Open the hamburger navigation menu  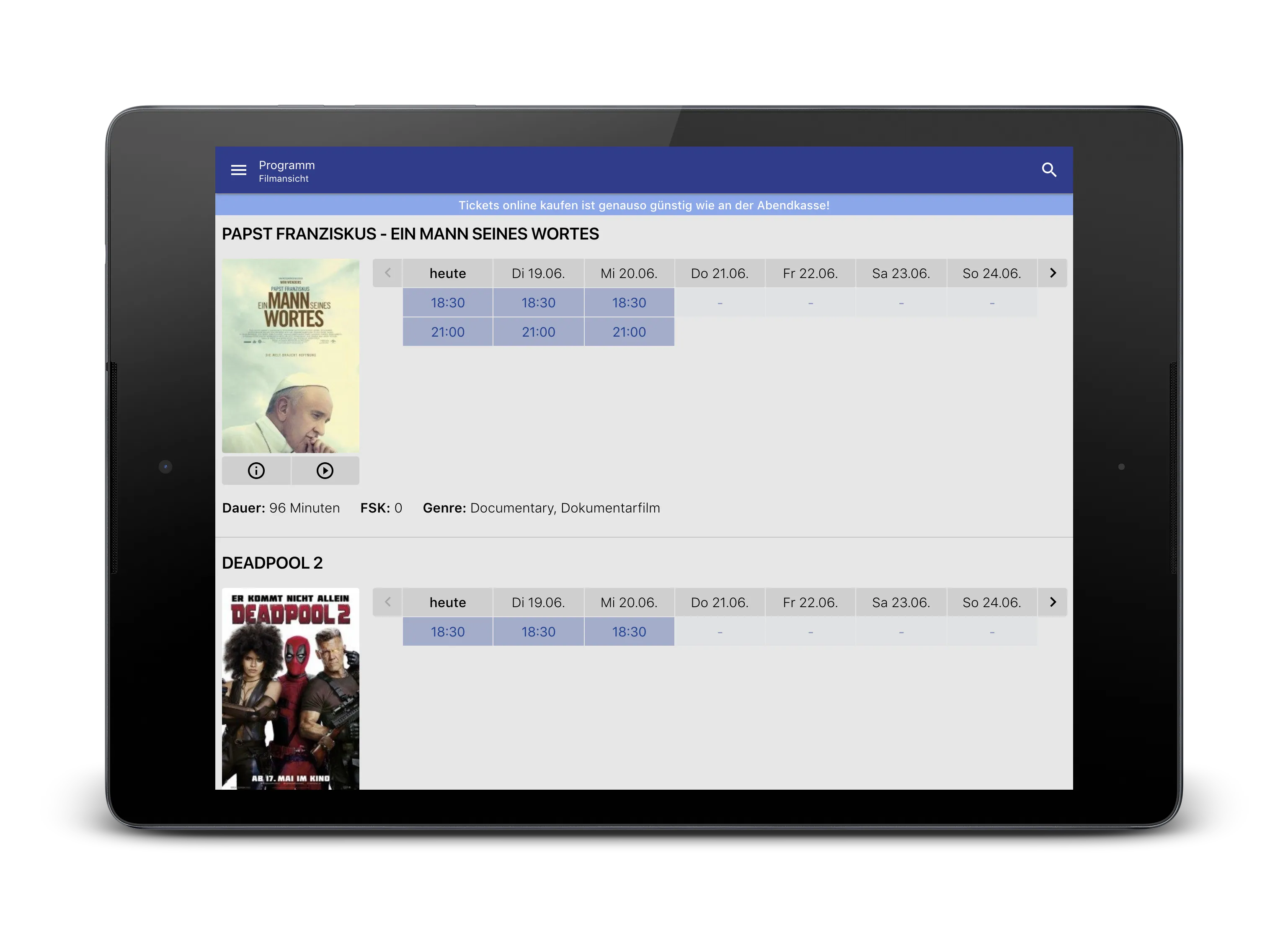[238, 170]
